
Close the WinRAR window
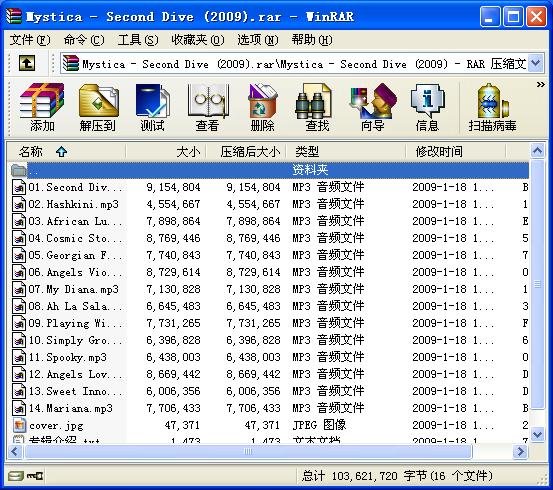[x=536, y=16]
